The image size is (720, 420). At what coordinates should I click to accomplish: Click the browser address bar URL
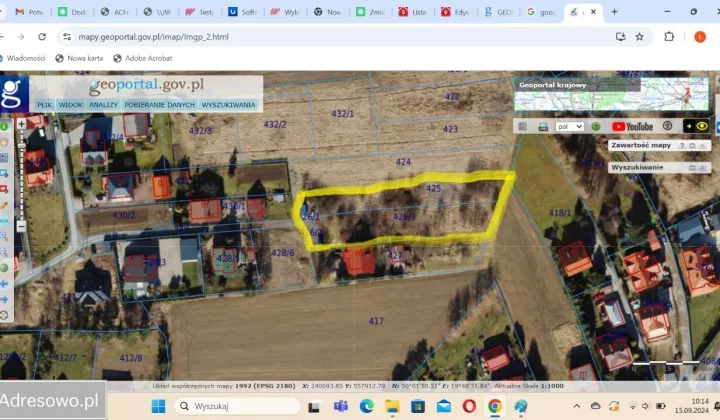[153, 37]
